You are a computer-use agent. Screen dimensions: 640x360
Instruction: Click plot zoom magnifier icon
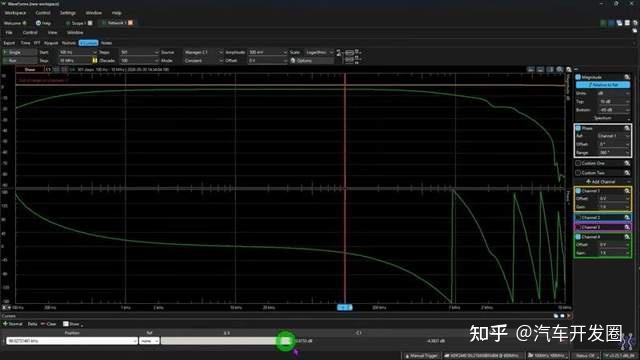click(x=560, y=69)
